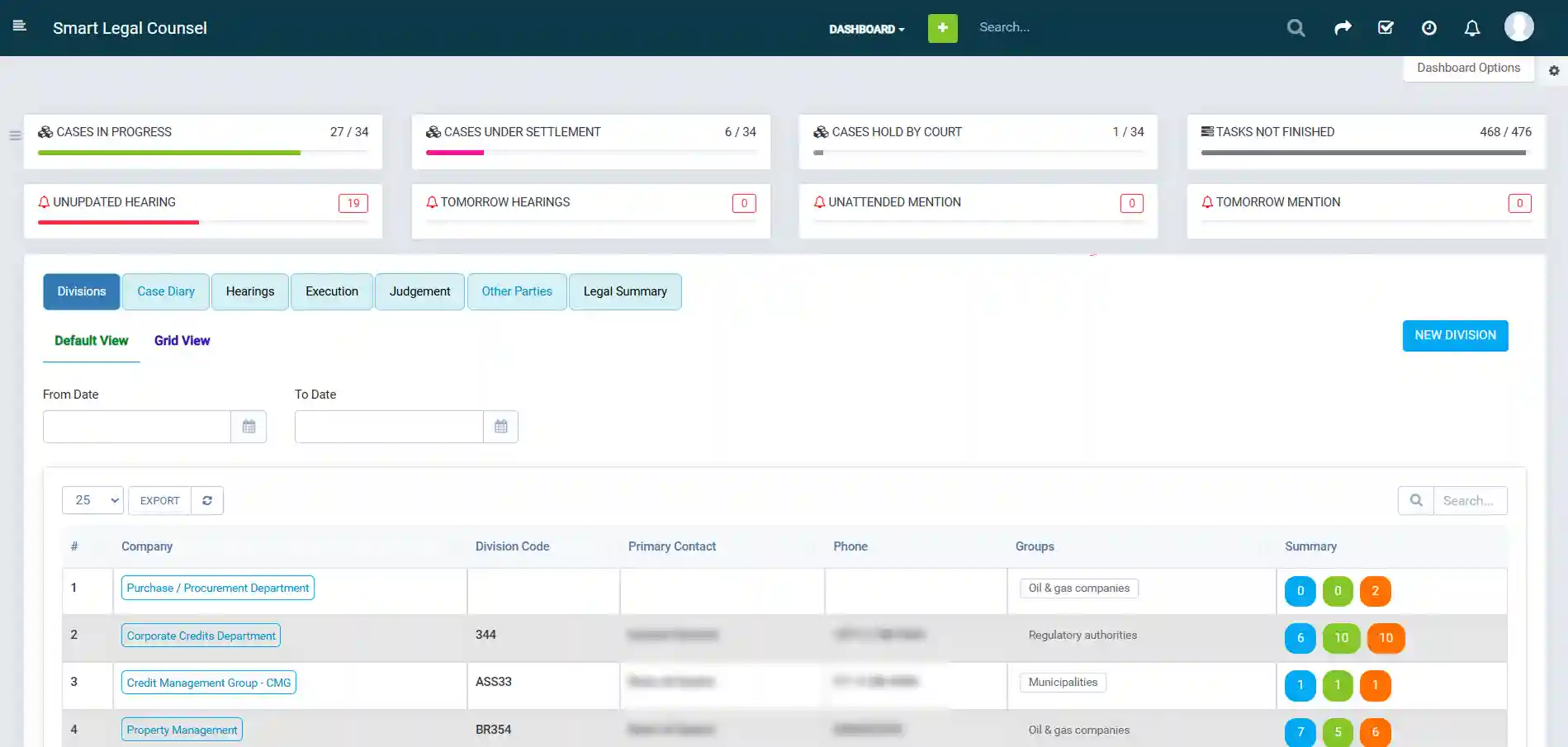Open the From Date calendar picker
1568x747 pixels.
click(x=249, y=426)
